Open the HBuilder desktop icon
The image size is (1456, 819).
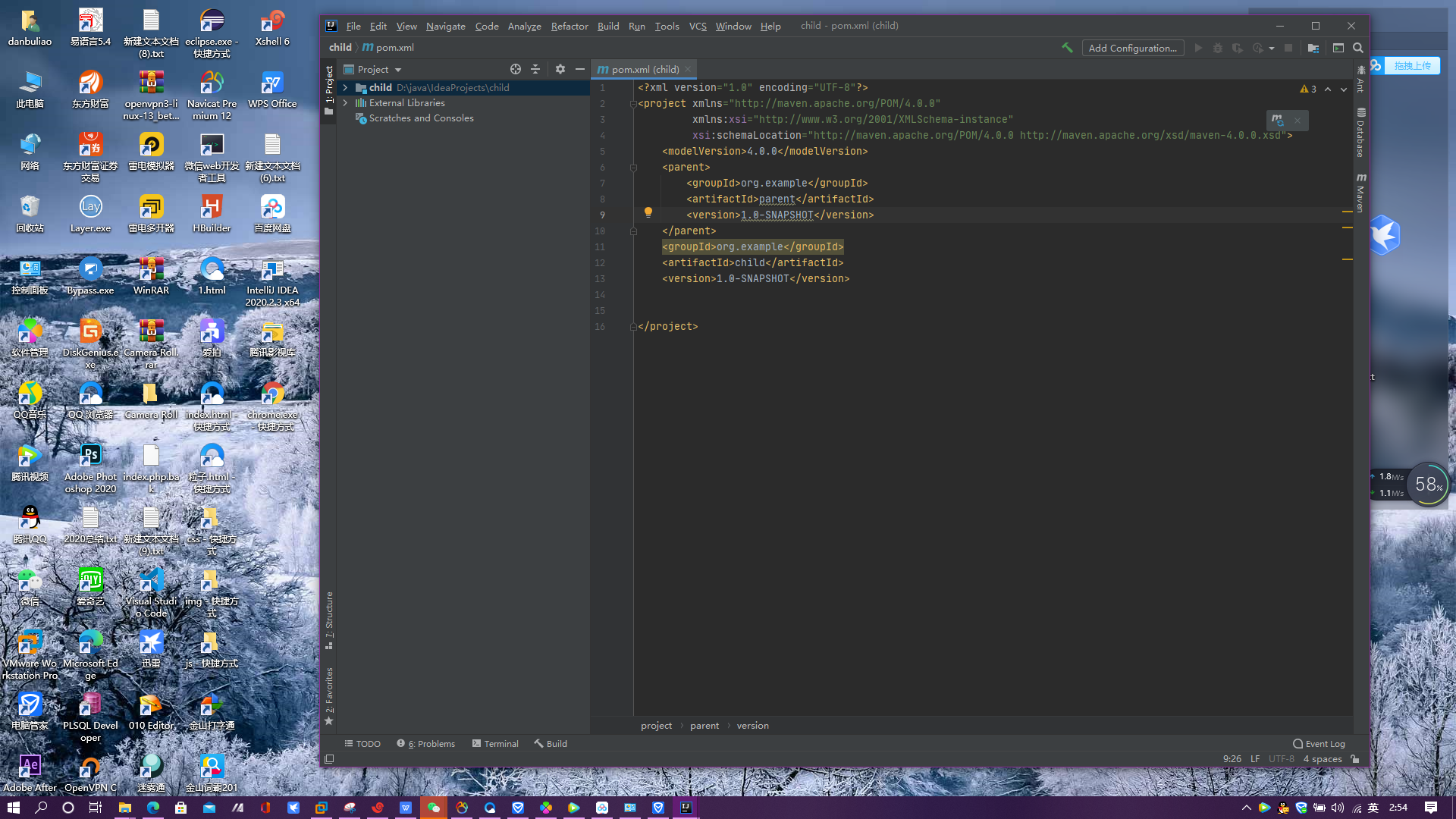pyautogui.click(x=212, y=215)
